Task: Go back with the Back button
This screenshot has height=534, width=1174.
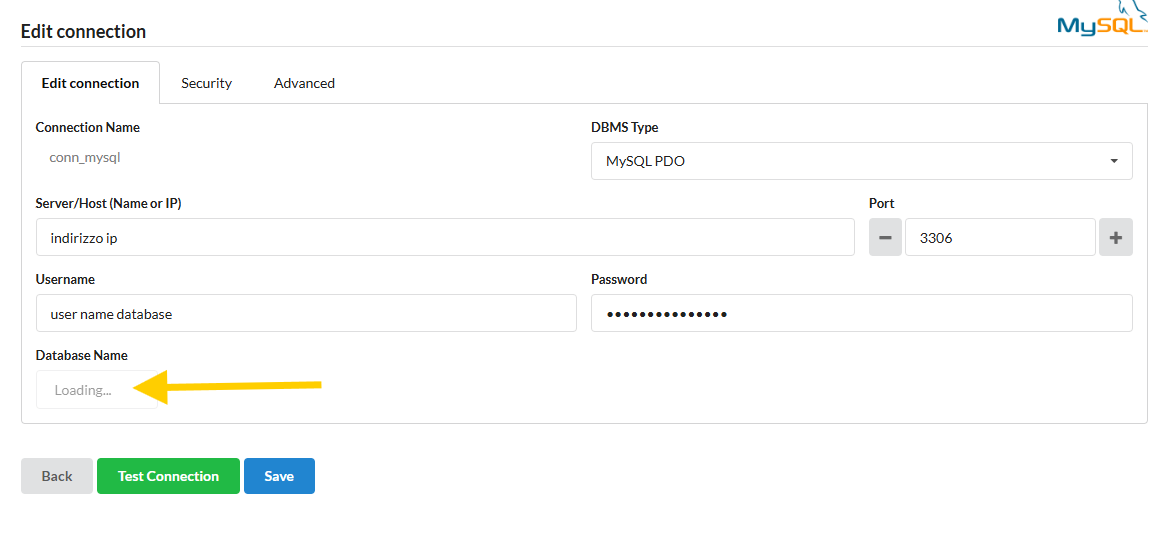Action: tap(57, 476)
